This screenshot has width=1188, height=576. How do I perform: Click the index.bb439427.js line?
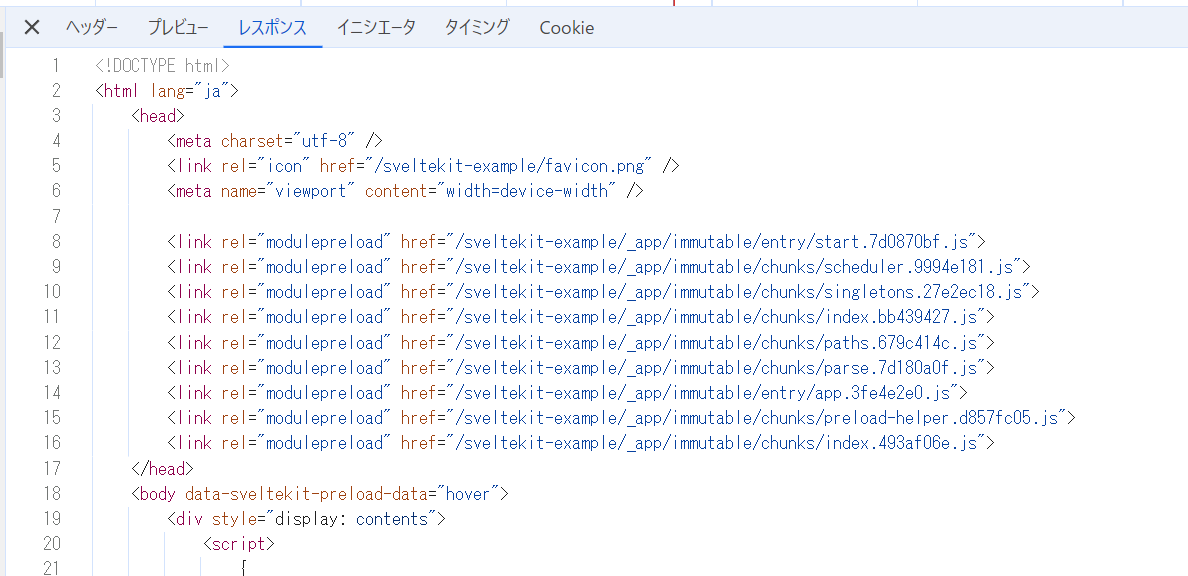[581, 317]
